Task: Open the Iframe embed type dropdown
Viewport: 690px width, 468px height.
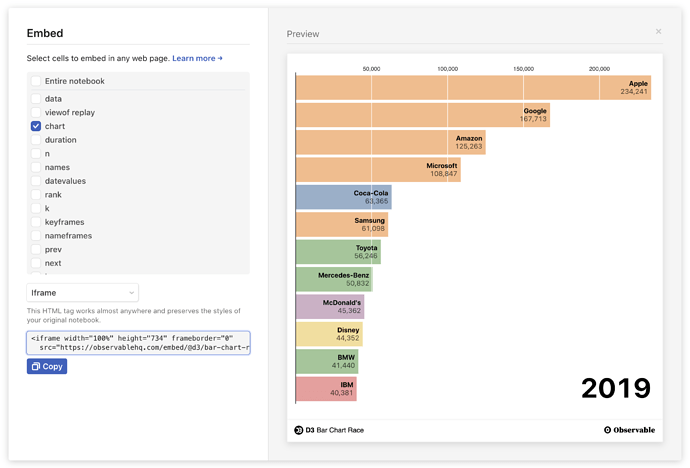Action: point(82,292)
